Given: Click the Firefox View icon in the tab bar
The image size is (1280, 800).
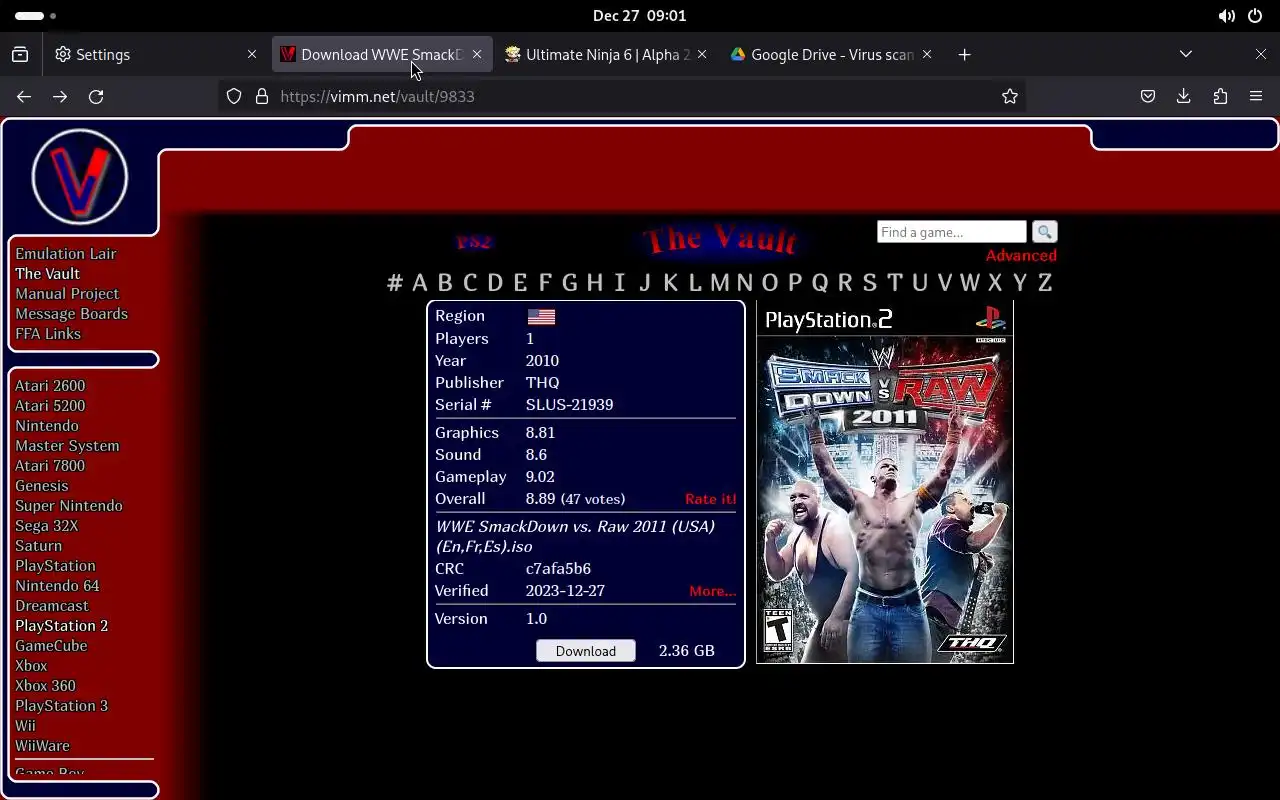Looking at the screenshot, I should [x=20, y=54].
